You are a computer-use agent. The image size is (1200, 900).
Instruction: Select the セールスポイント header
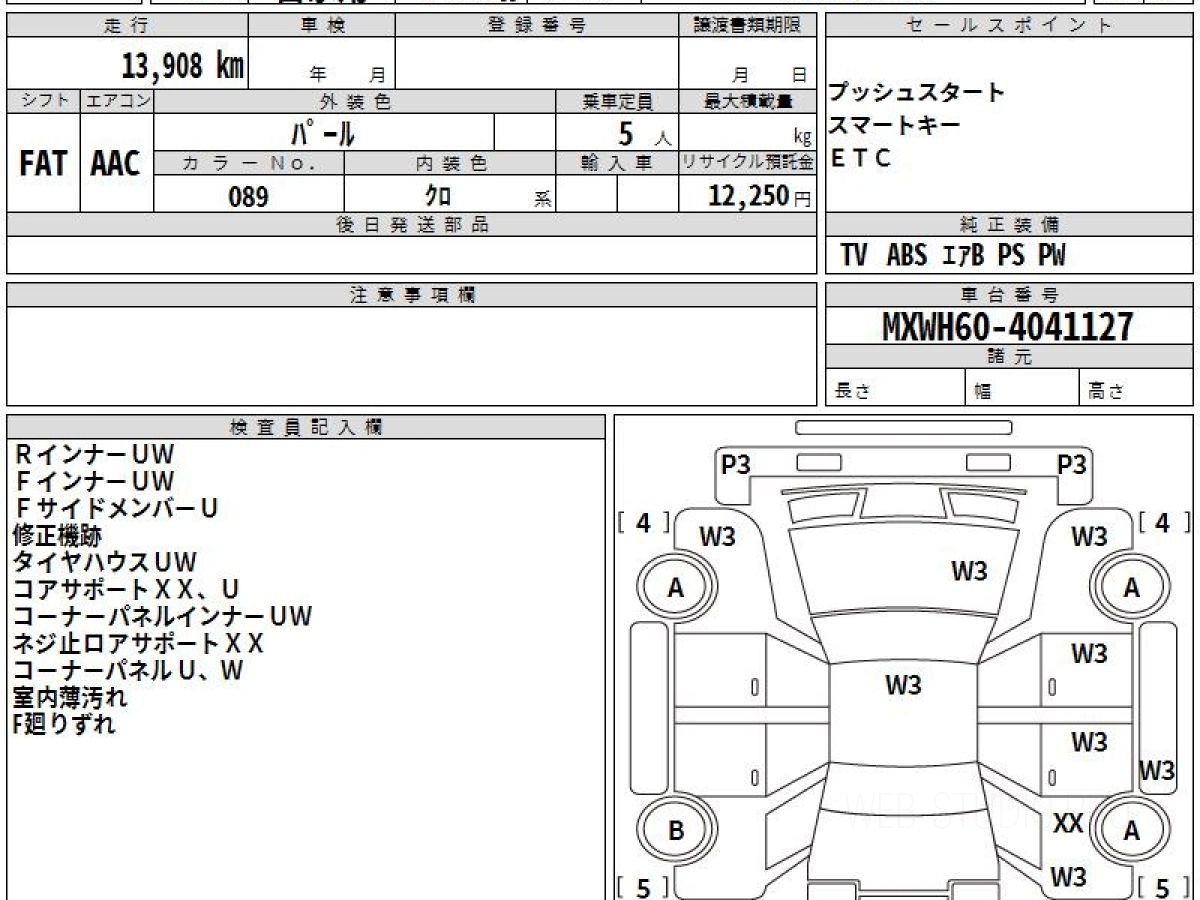(x=1009, y=26)
